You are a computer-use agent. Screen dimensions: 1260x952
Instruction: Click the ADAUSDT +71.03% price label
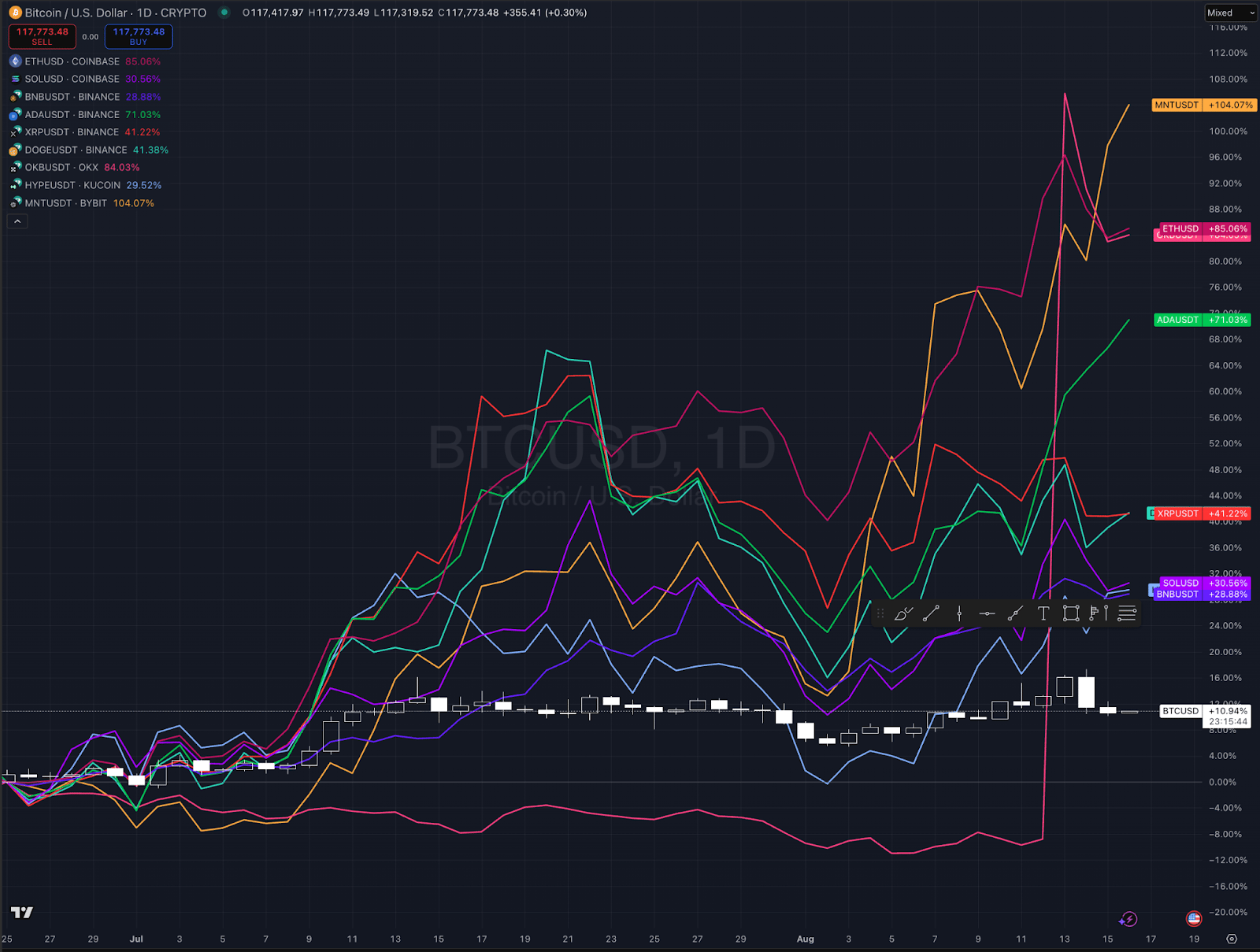click(1202, 320)
